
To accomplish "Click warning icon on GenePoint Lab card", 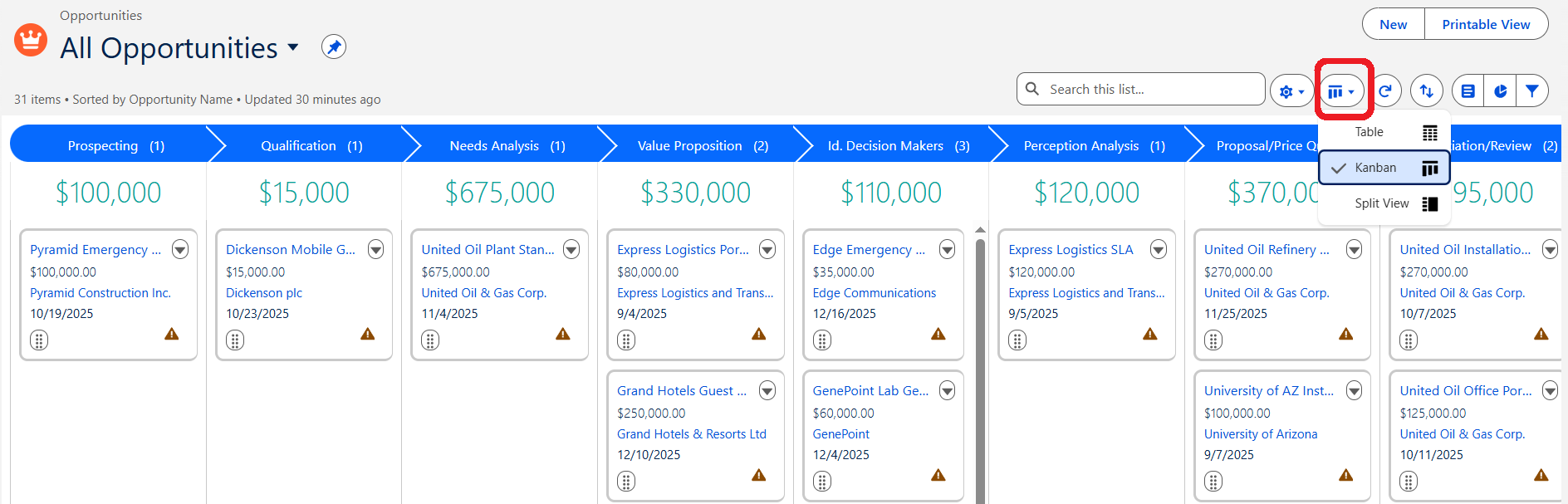I will [x=938, y=475].
